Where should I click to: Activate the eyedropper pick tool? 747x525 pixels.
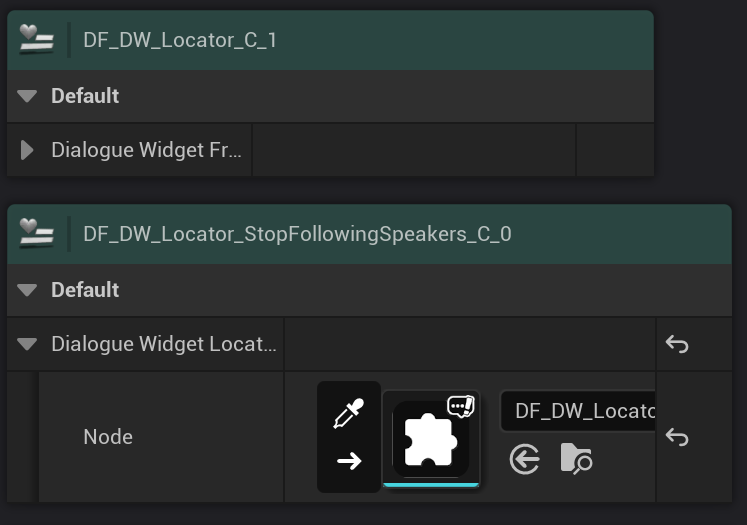click(x=348, y=413)
